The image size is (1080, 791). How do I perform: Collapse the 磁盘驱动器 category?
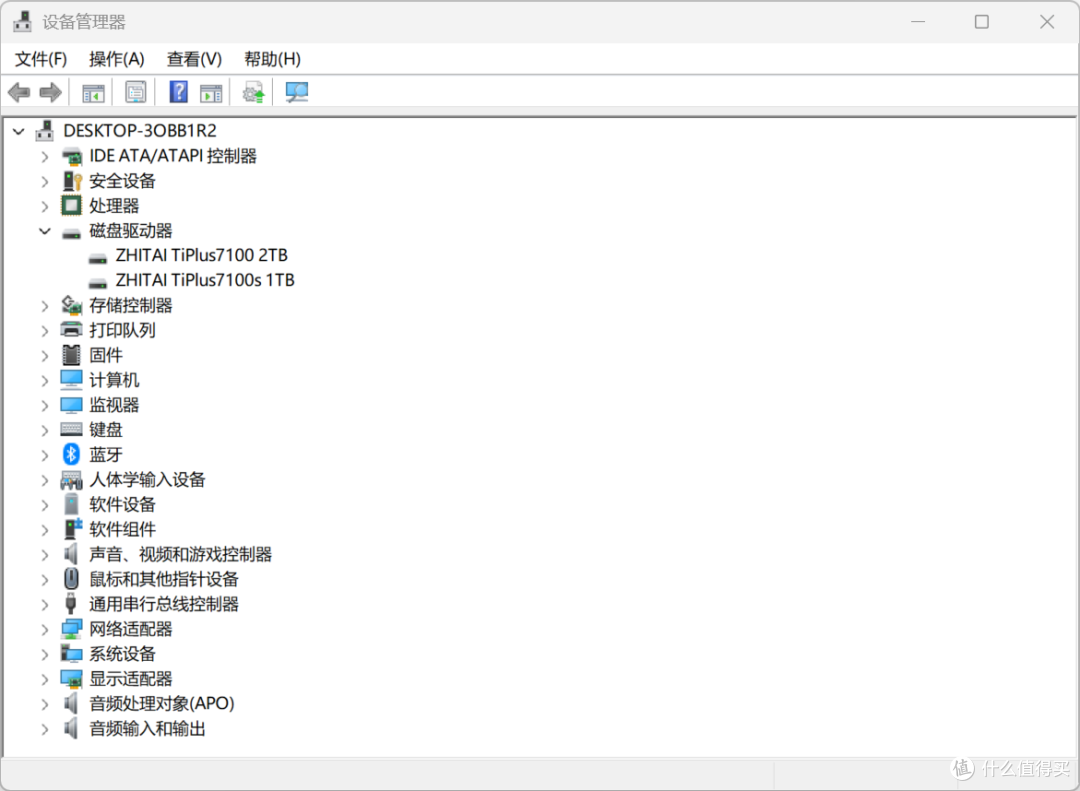45,231
